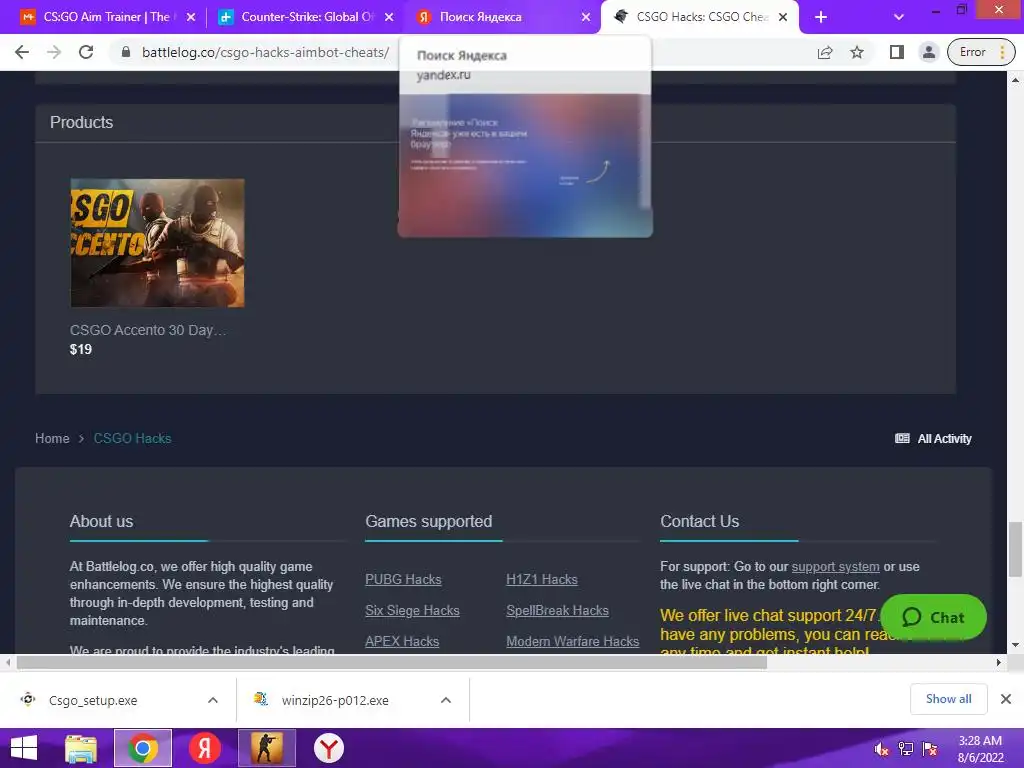Viewport: 1024px width, 768px height.
Task: Click Chrome taskbar icon
Action: (143, 748)
